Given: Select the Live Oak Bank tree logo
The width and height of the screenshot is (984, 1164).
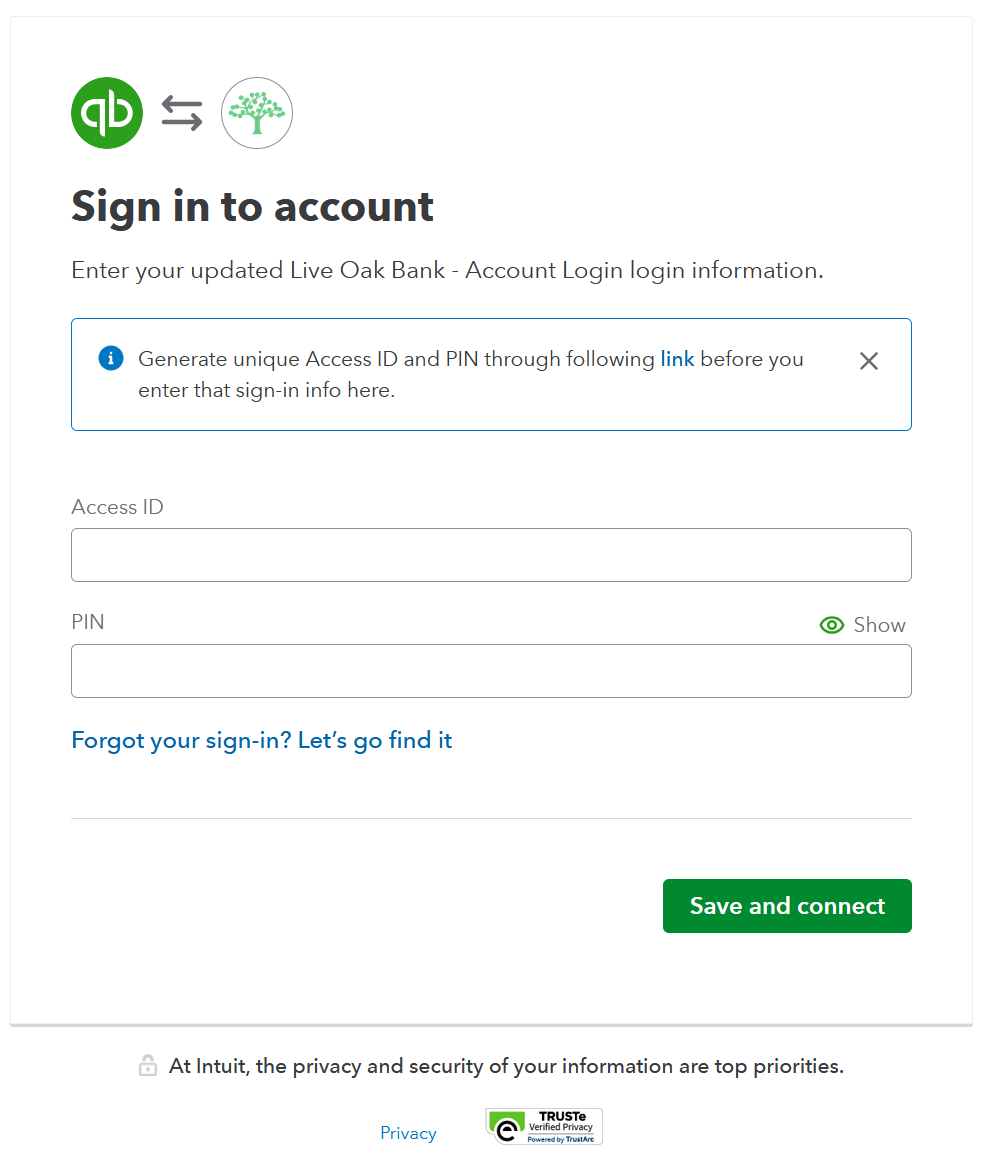Looking at the screenshot, I should pyautogui.click(x=256, y=113).
